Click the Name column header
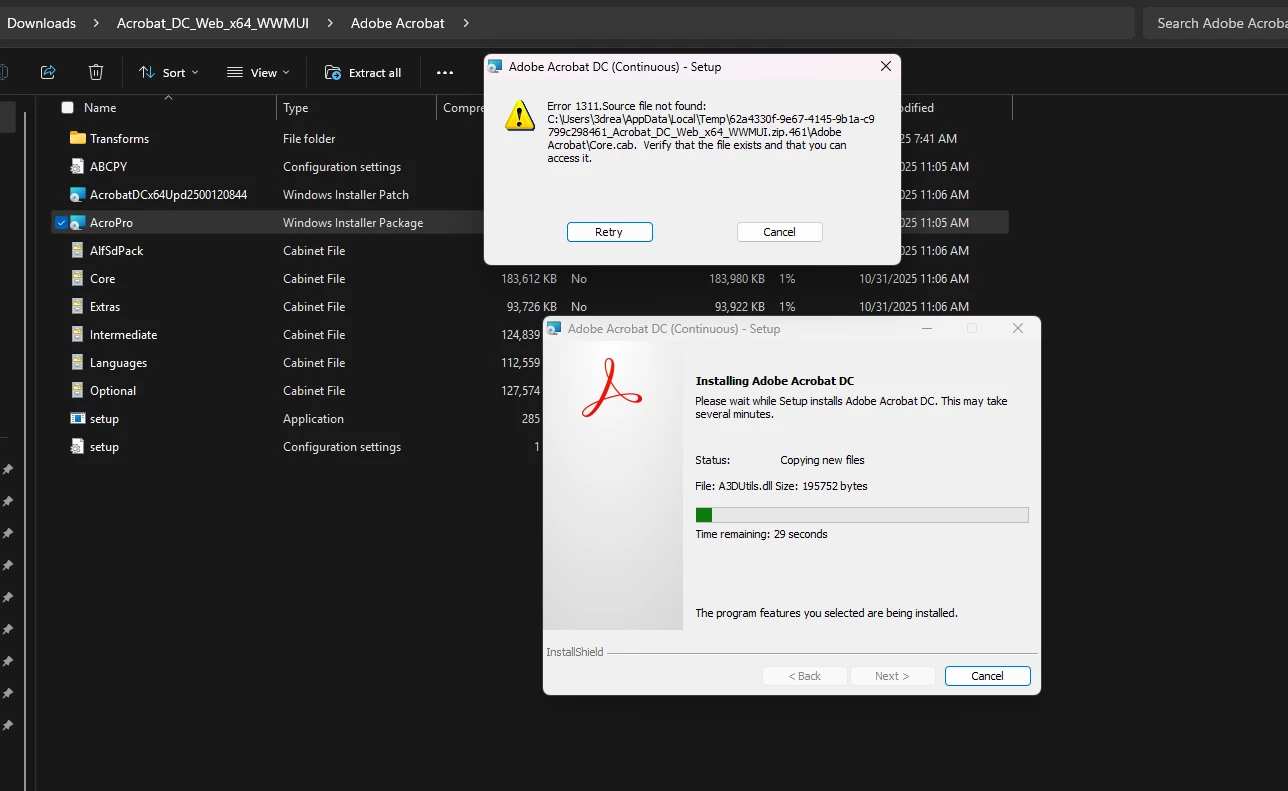Image resolution: width=1288 pixels, height=791 pixels. 100,108
